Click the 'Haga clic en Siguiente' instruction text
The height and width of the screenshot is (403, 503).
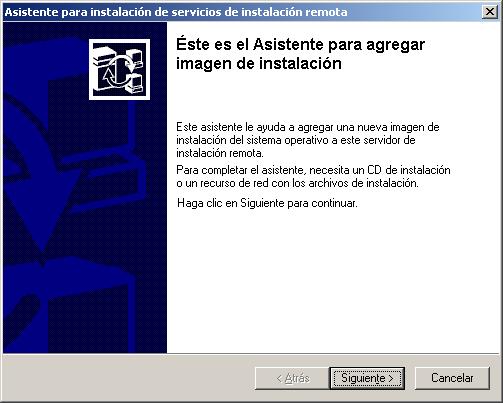pyautogui.click(x=267, y=203)
